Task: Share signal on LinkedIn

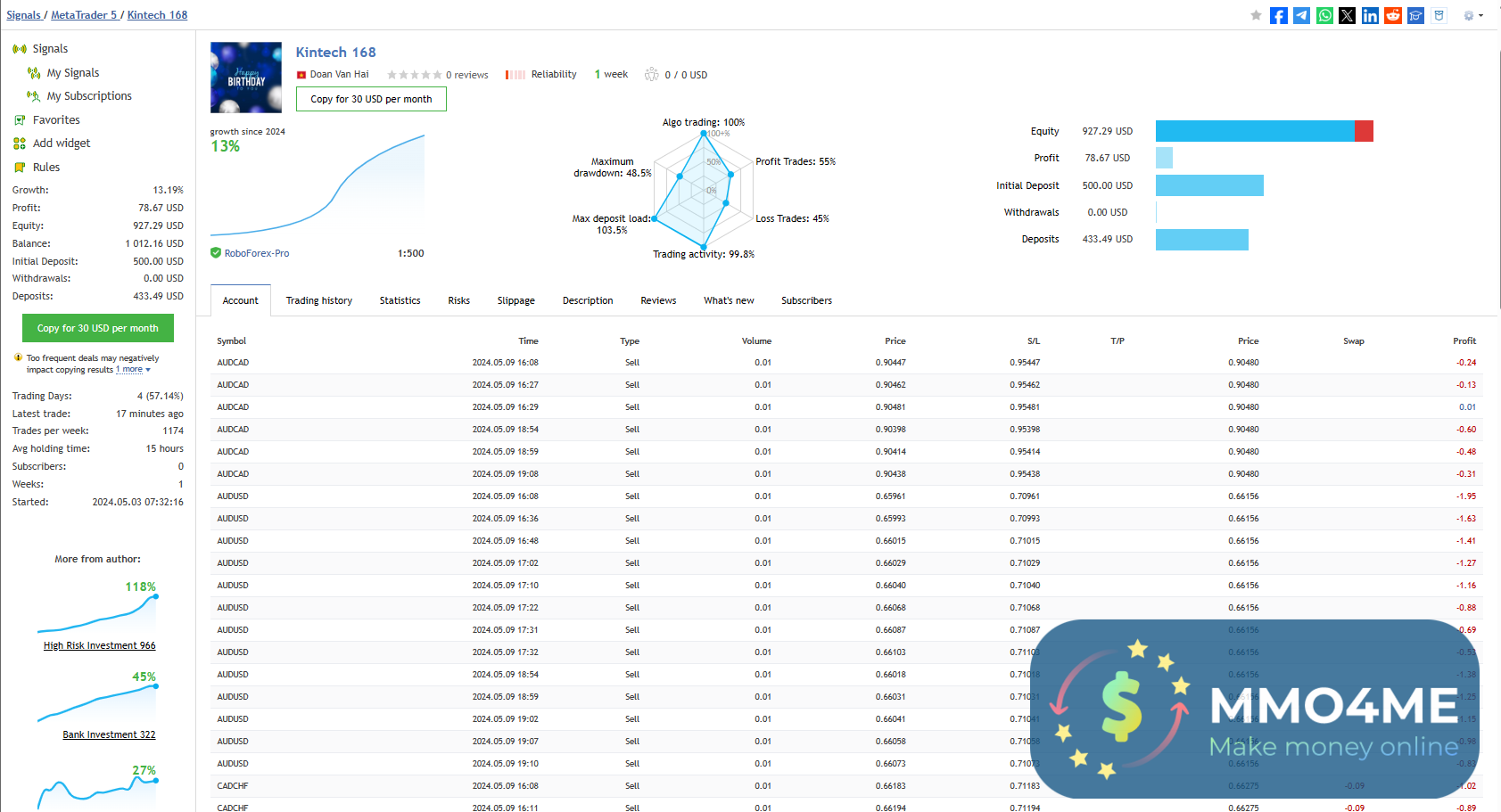Action: pos(1370,15)
